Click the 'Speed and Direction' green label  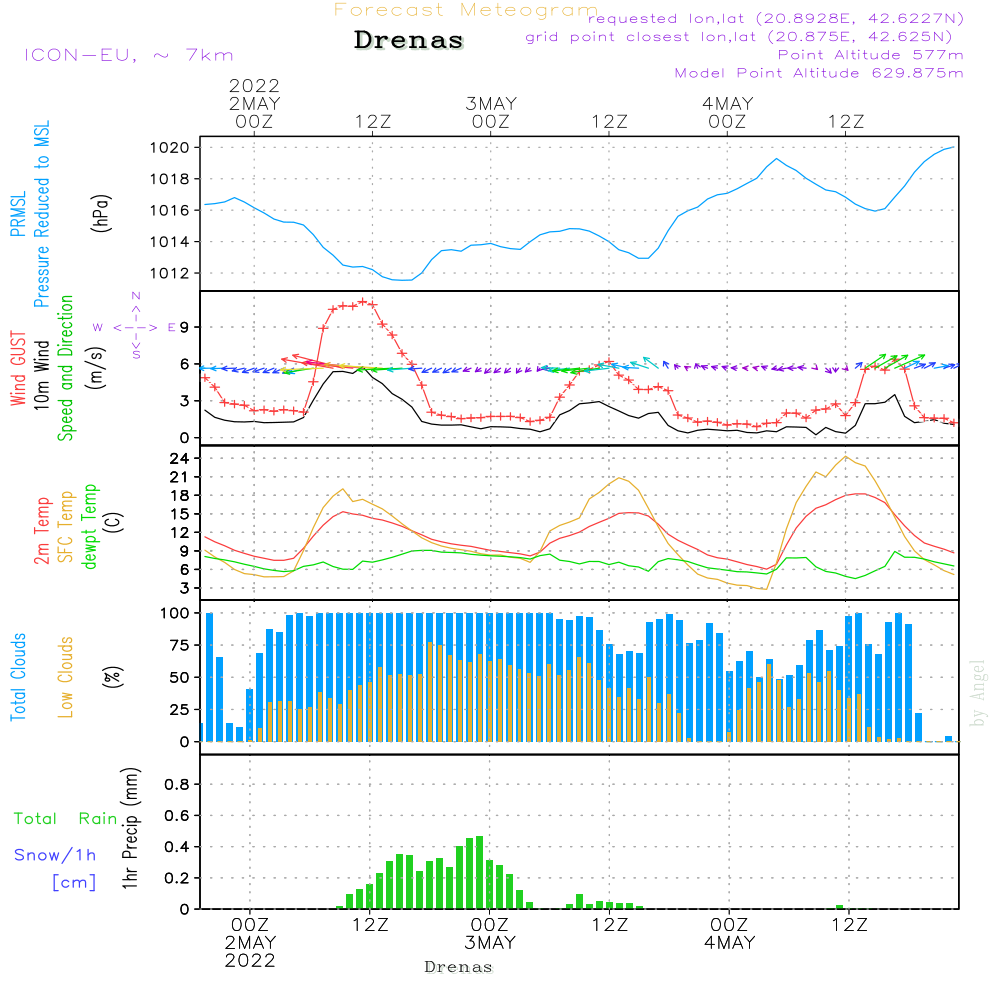[x=66, y=368]
